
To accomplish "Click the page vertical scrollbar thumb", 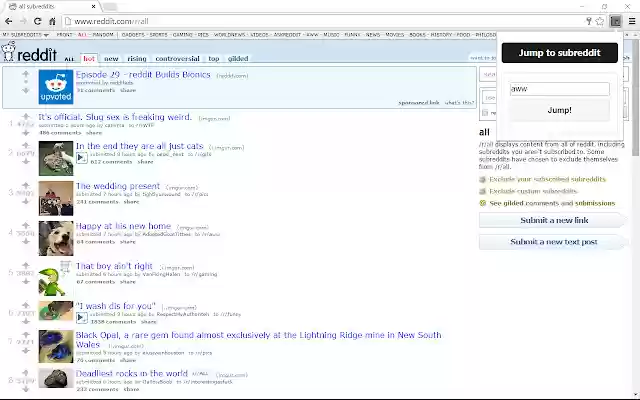I will [636, 98].
